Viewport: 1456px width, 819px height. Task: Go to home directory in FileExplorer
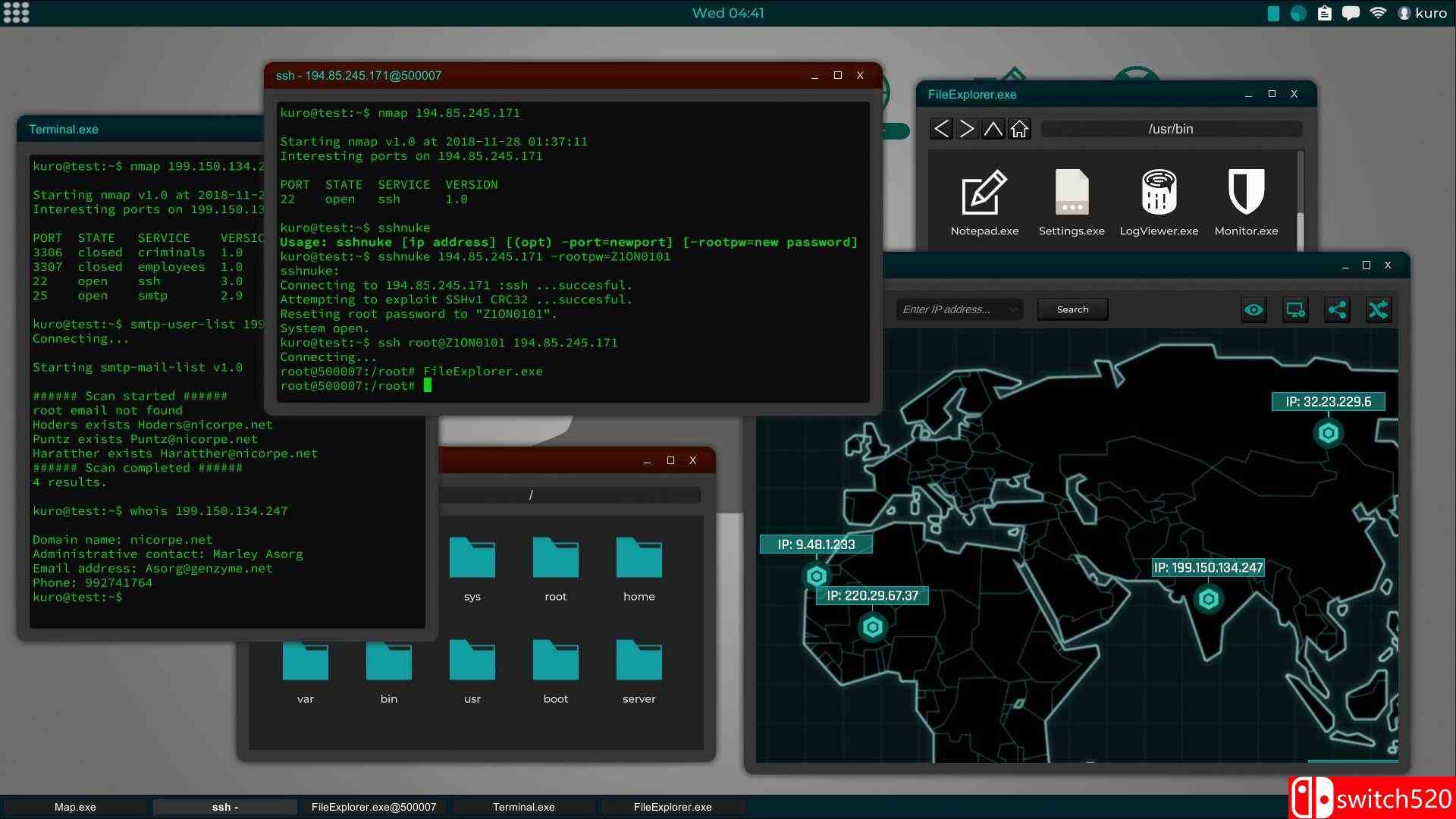point(1019,129)
